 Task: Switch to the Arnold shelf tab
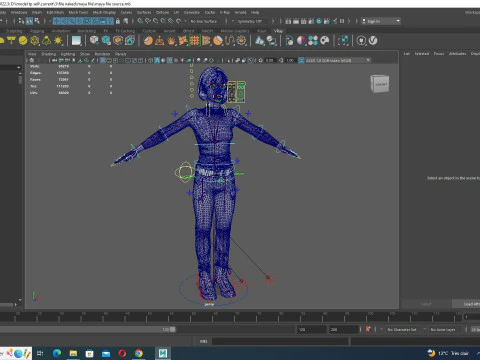point(169,31)
